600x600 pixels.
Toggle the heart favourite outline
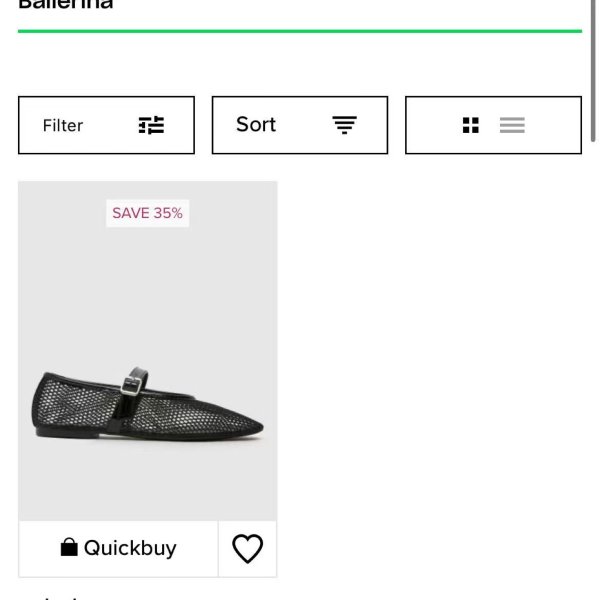click(247, 548)
